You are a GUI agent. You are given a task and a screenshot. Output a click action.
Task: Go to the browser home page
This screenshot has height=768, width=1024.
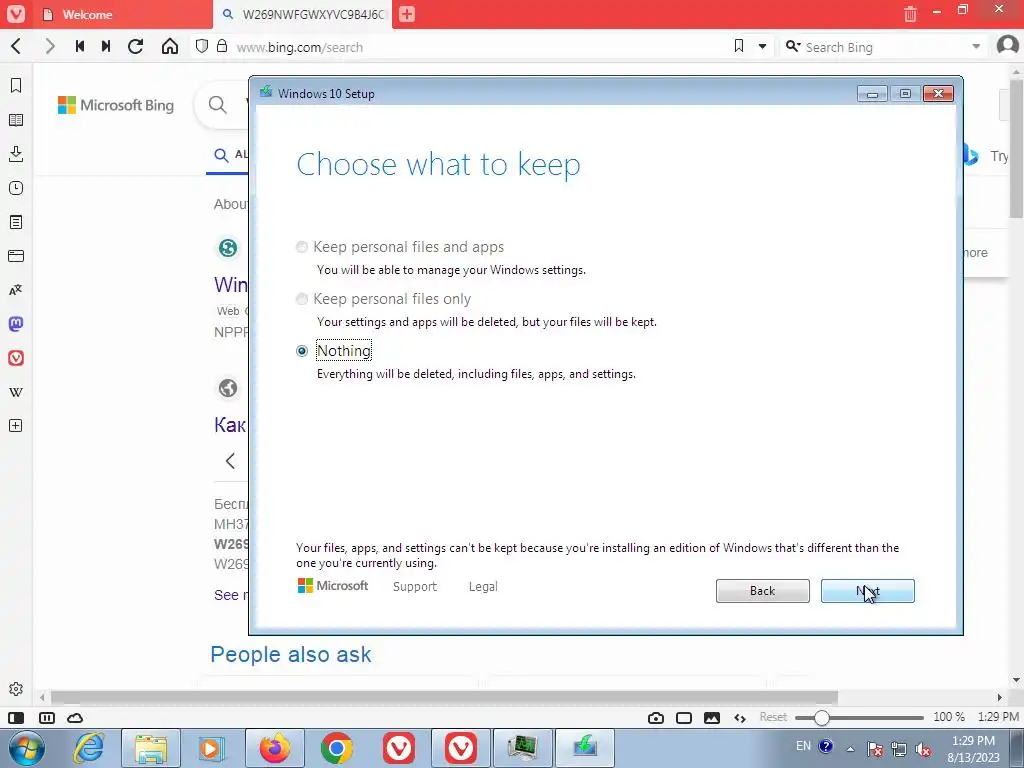[170, 46]
